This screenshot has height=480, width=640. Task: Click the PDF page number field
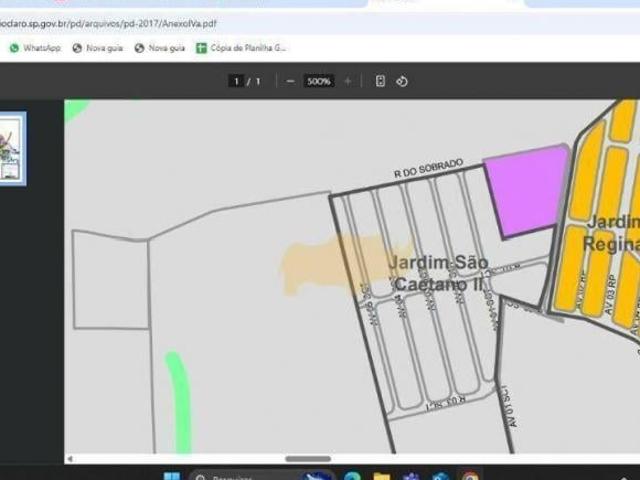[x=236, y=81]
